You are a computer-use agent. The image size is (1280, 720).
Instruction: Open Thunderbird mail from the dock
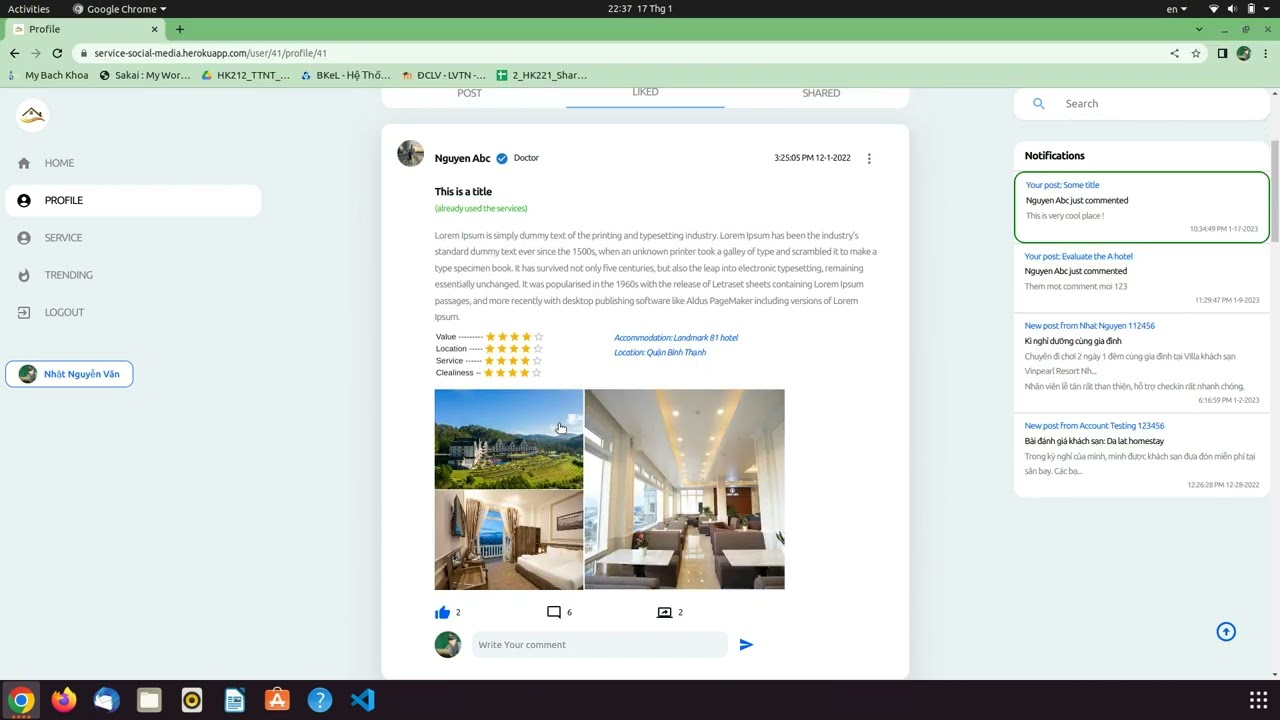point(107,700)
